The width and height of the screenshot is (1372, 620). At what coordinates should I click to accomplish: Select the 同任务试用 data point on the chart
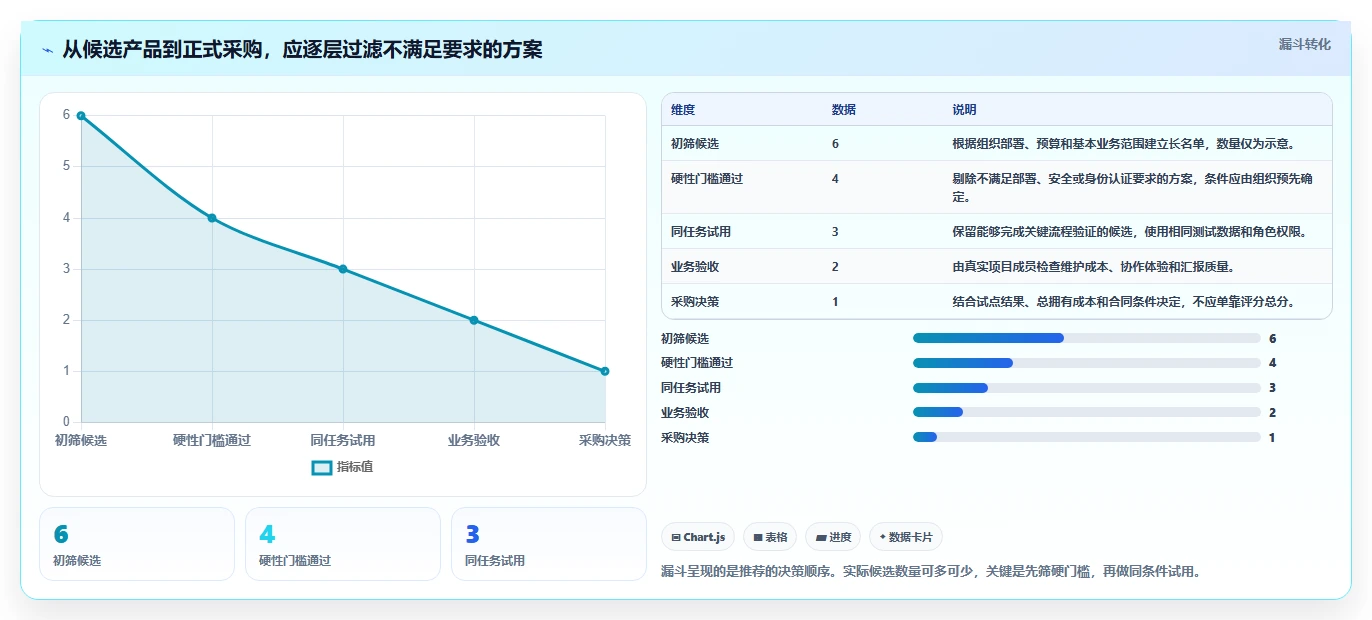[343, 269]
